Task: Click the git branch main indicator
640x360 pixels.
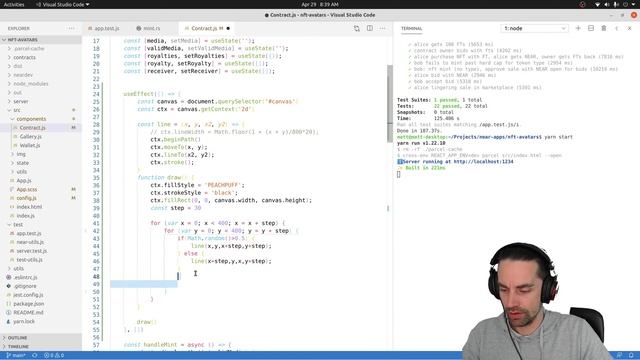Action: [16, 356]
